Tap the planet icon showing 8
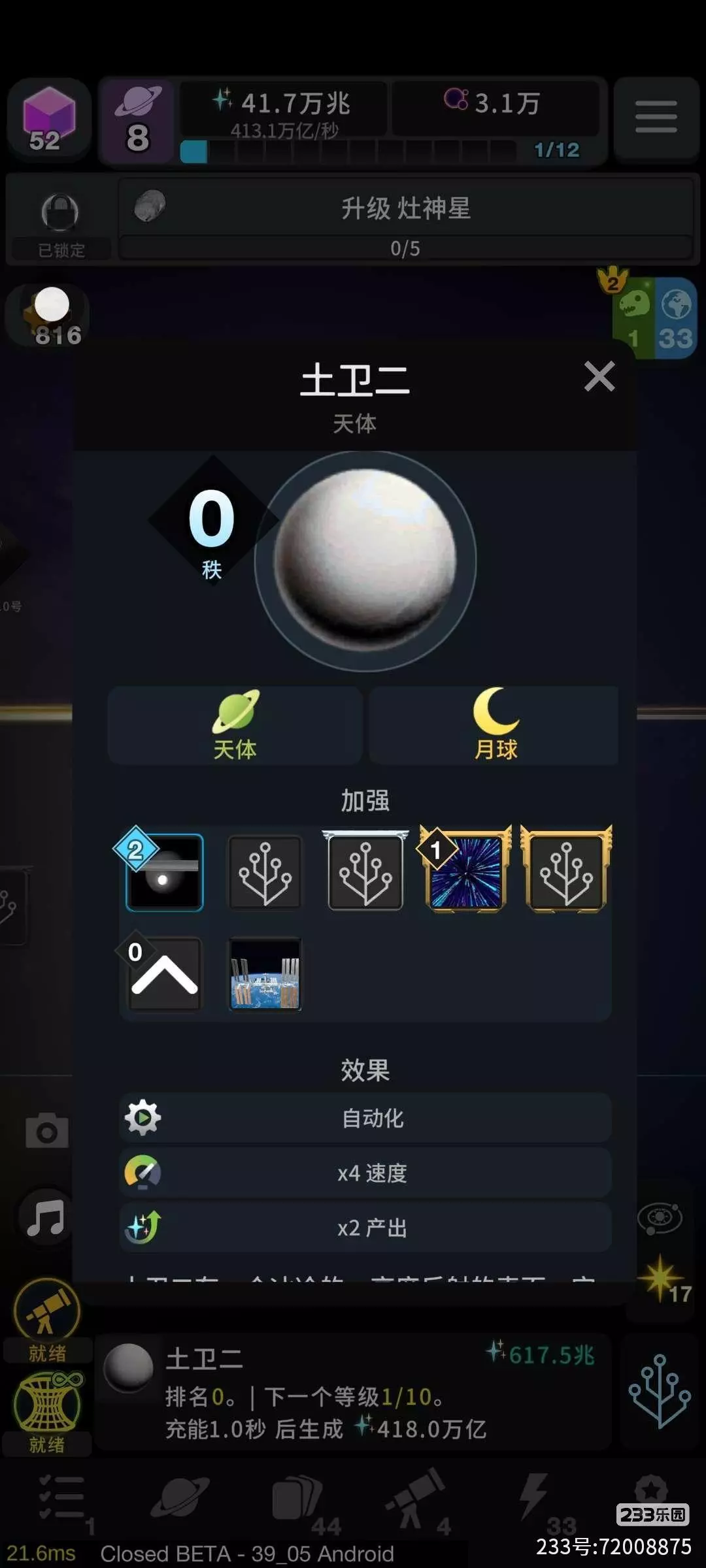Image resolution: width=706 pixels, height=1568 pixels. pos(137,120)
